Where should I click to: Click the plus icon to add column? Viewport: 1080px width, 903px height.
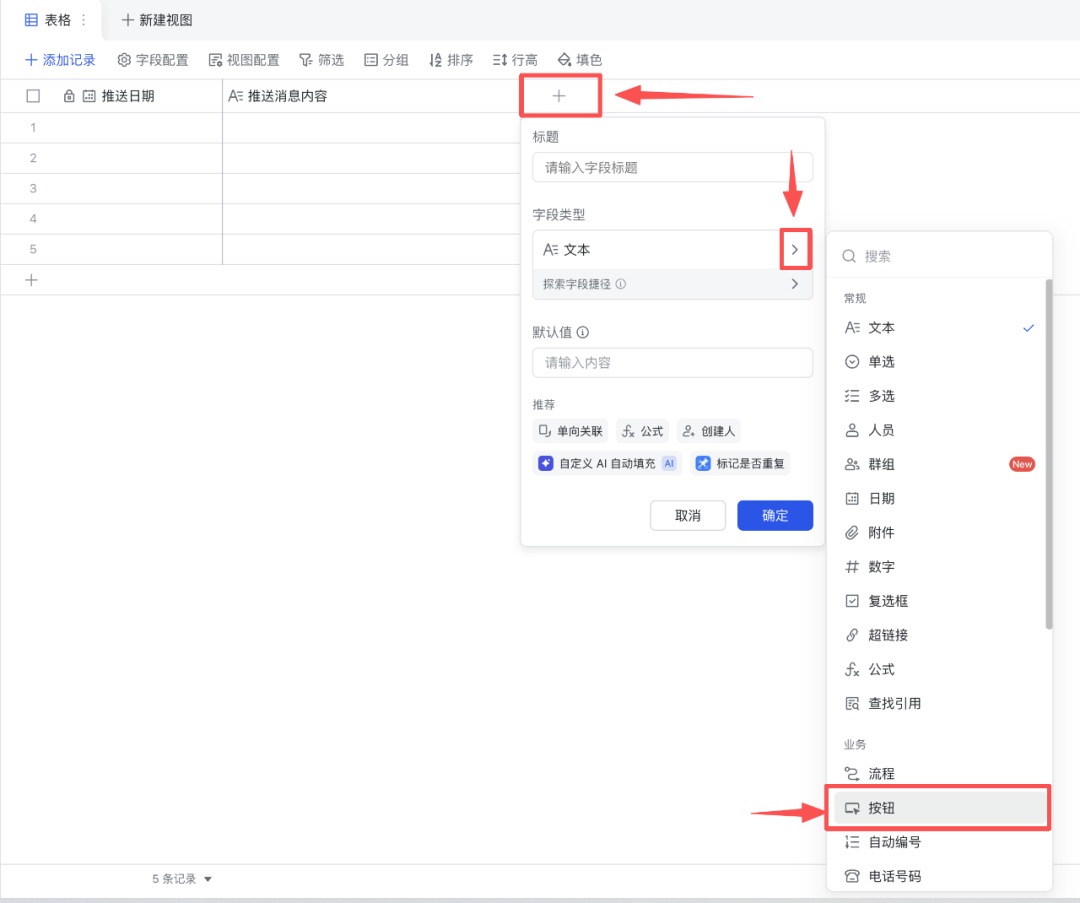559,96
